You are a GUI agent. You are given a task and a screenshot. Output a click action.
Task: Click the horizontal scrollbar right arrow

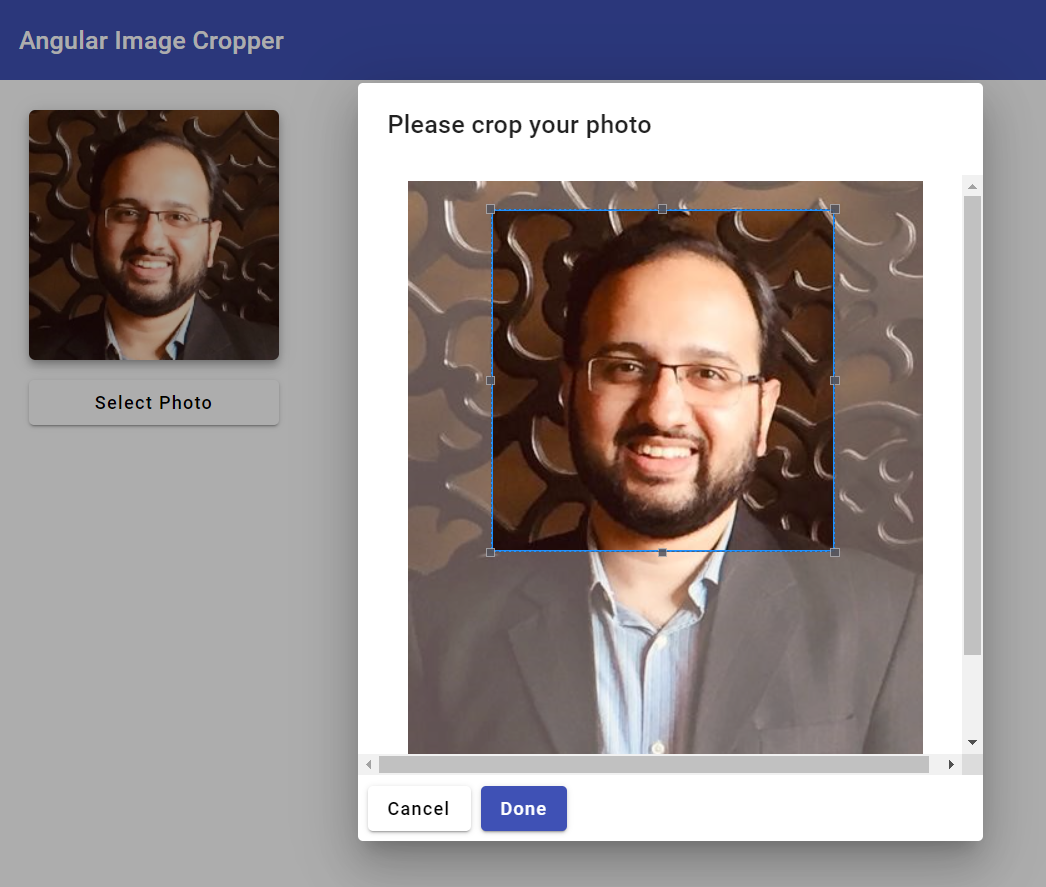click(x=950, y=765)
